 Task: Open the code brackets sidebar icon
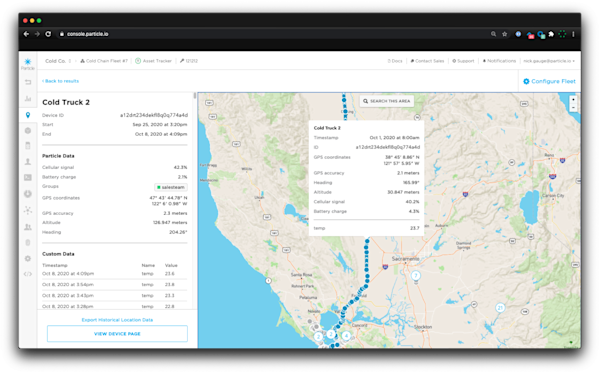[x=28, y=274]
